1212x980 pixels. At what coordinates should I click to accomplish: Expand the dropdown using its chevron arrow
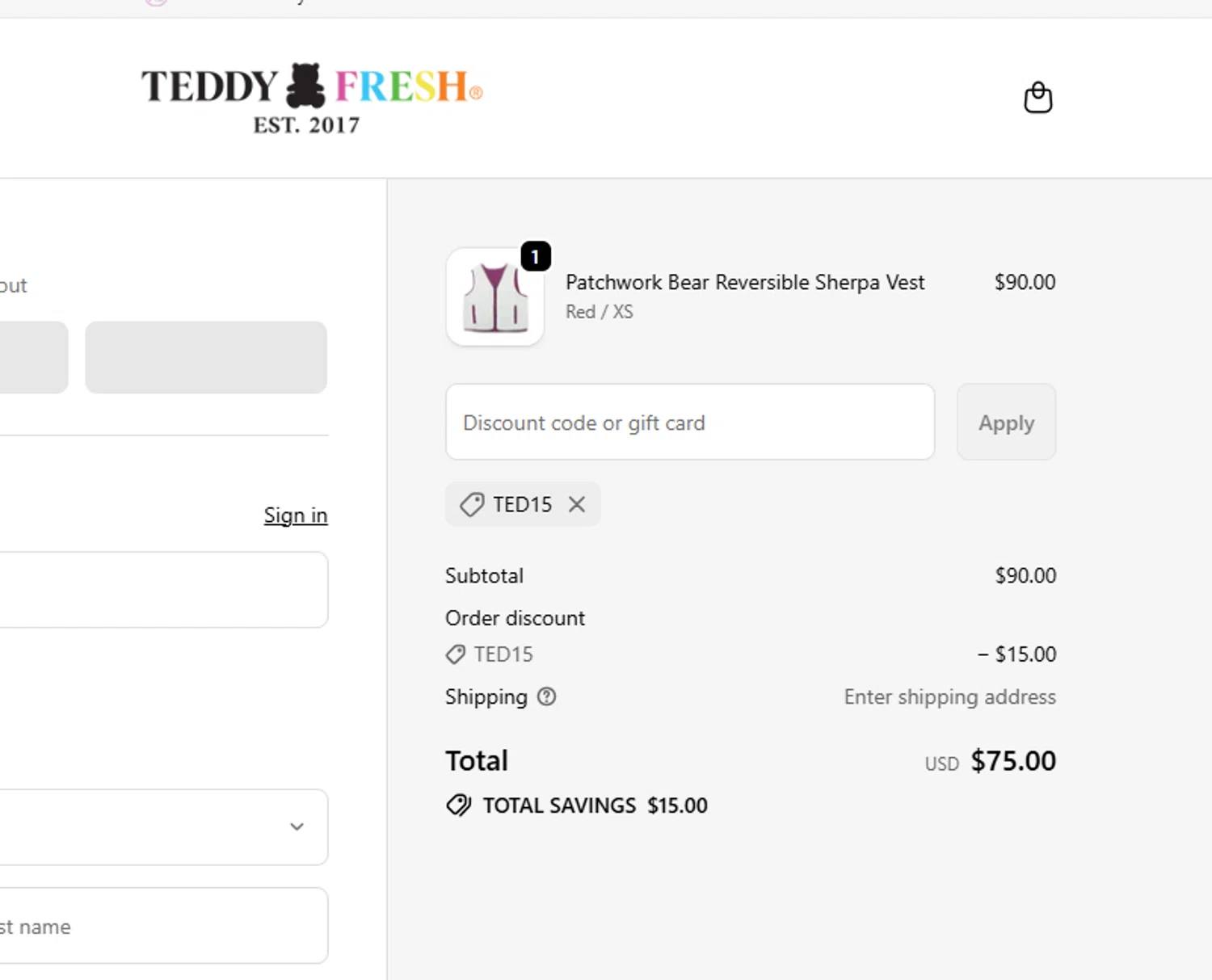click(297, 826)
